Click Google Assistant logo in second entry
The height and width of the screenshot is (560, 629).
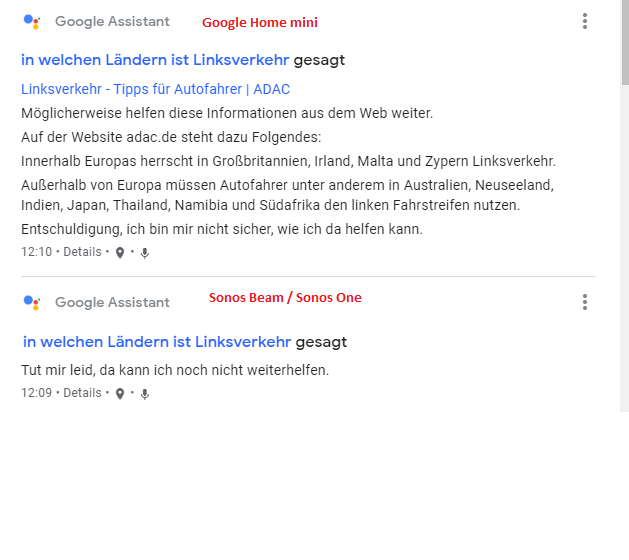[32, 302]
